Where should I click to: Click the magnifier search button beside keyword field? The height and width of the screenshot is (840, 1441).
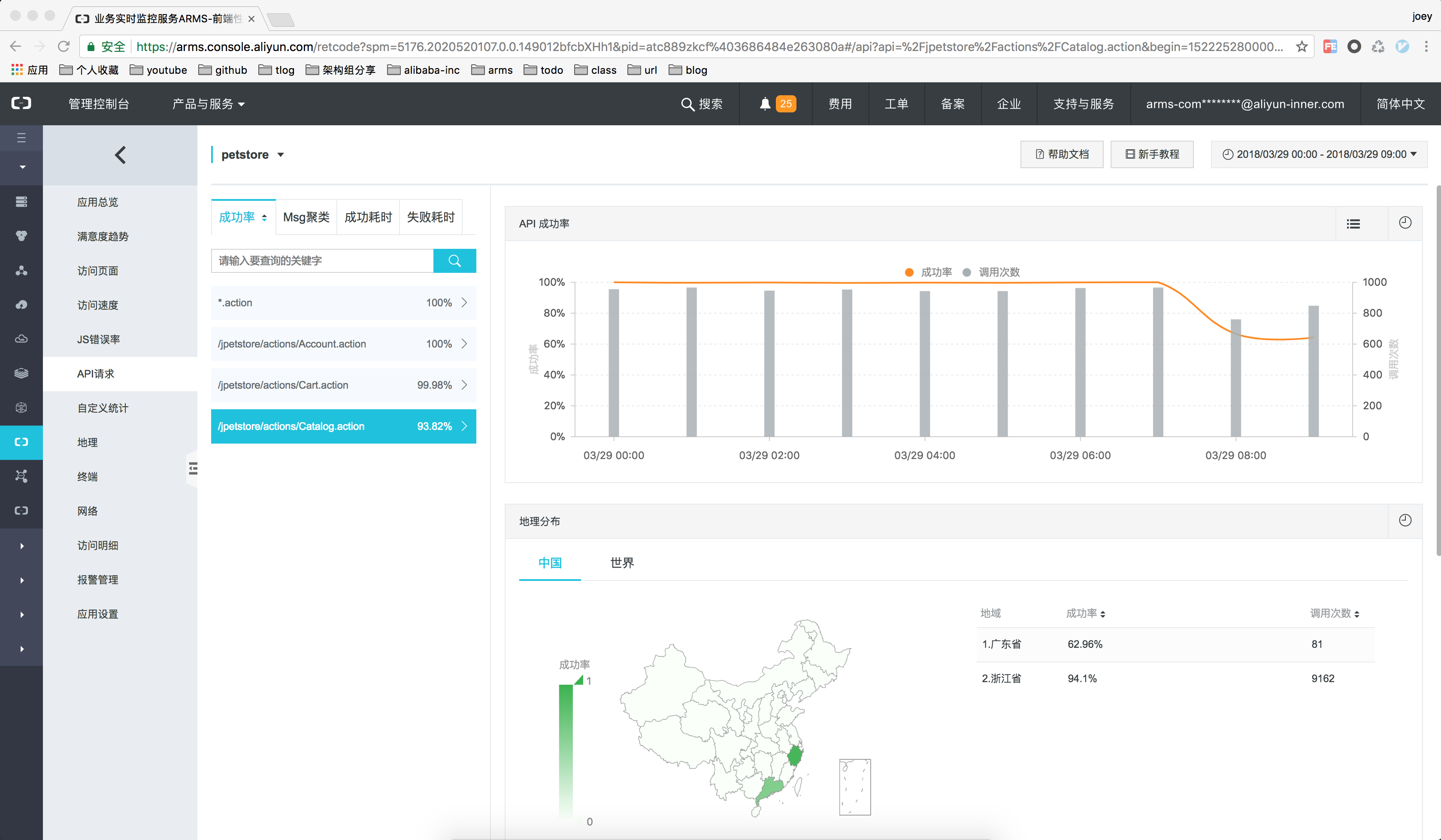tap(454, 261)
